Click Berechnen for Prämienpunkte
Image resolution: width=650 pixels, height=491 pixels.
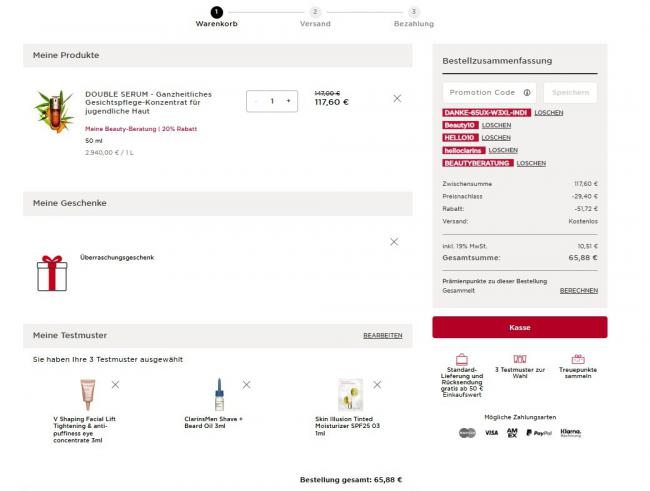coord(578,290)
